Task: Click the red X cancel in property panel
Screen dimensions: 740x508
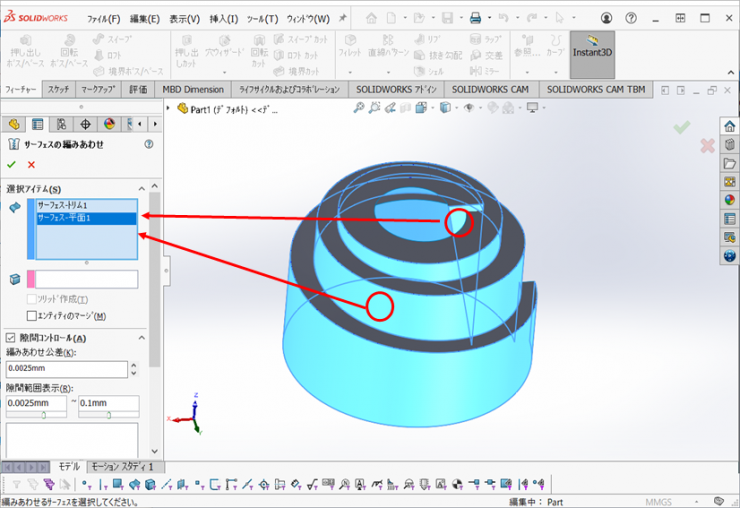Action: point(31,164)
